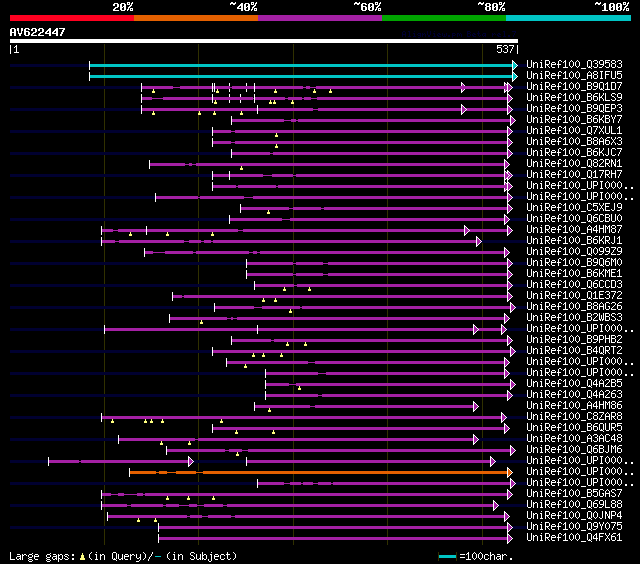Select the UniRef100_B8AG26 label
Screen dimensions: 640x564
574,307
